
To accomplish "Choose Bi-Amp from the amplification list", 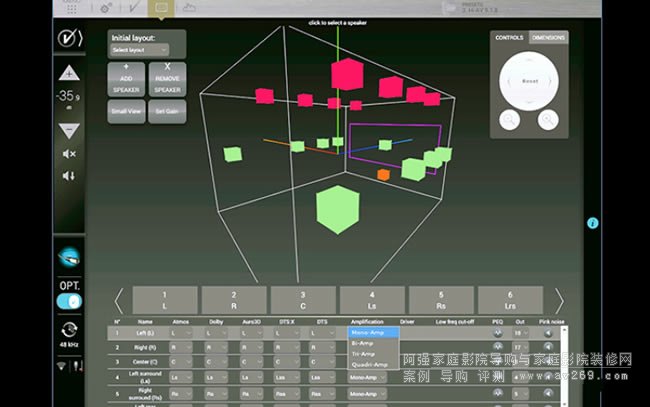I will tap(360, 343).
